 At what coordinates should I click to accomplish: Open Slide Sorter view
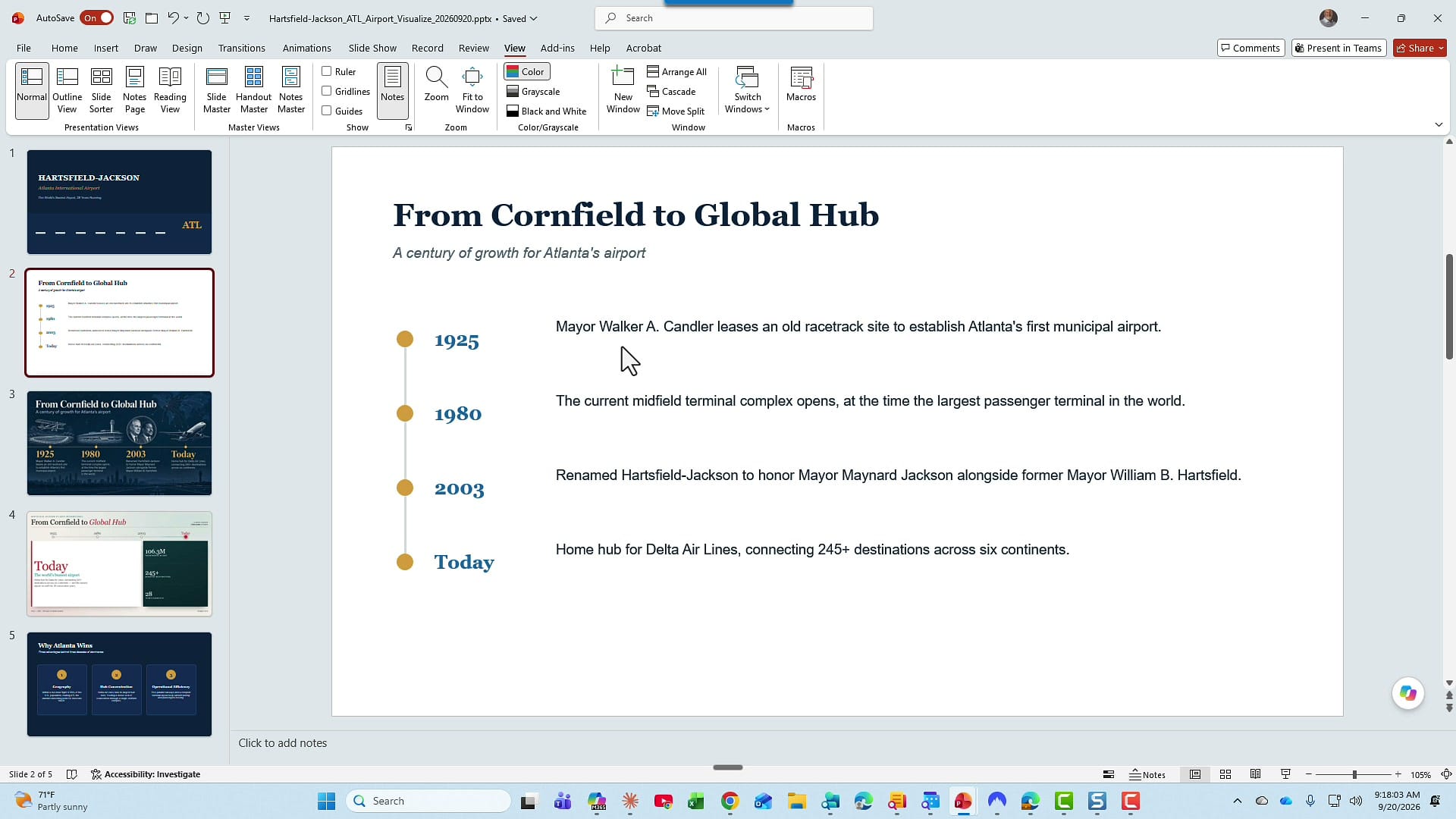coord(101,90)
